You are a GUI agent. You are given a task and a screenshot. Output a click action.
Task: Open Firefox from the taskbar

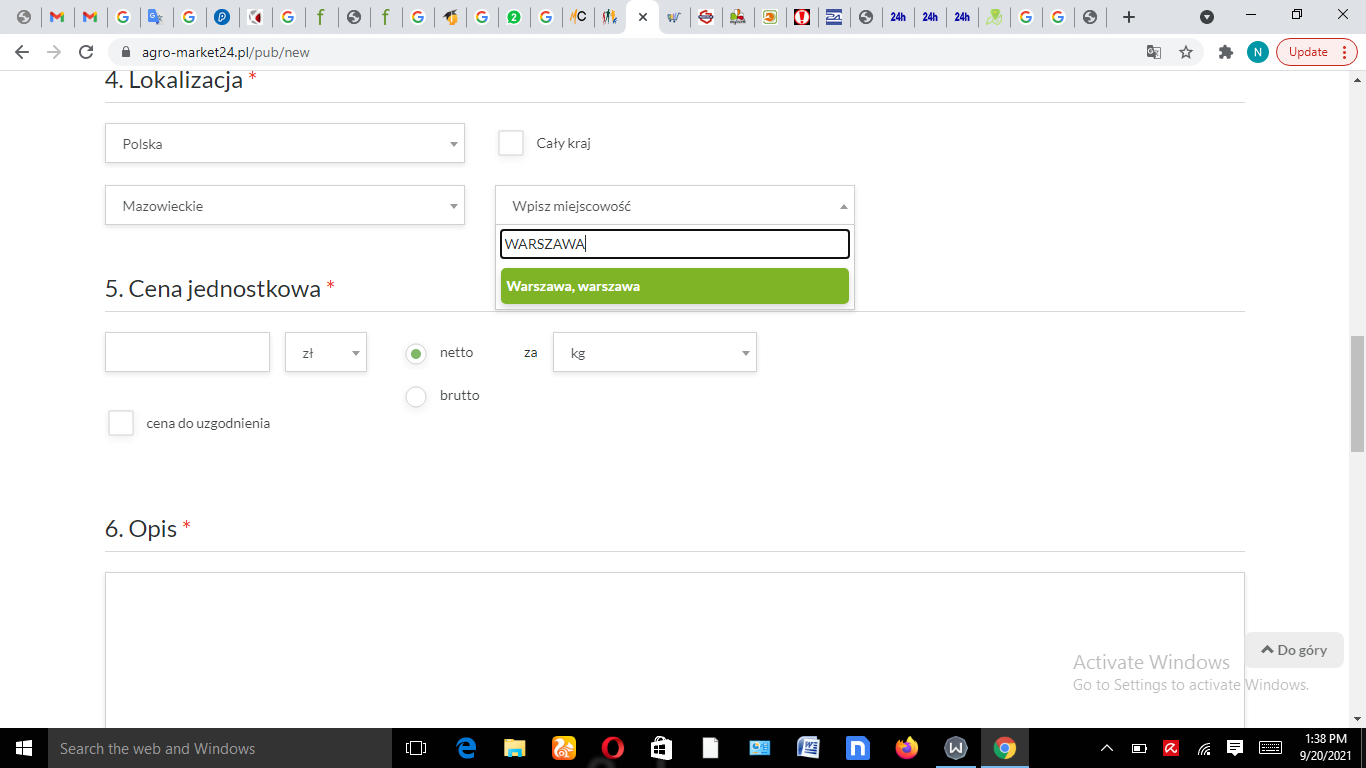point(907,748)
